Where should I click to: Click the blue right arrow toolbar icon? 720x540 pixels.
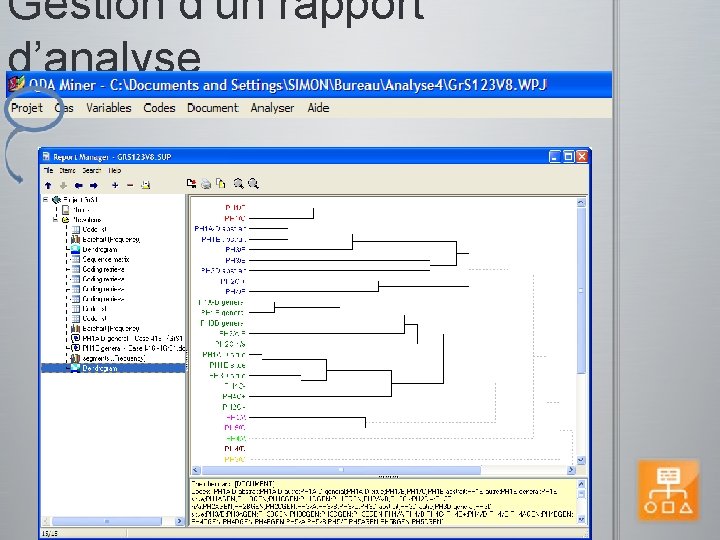click(x=94, y=186)
